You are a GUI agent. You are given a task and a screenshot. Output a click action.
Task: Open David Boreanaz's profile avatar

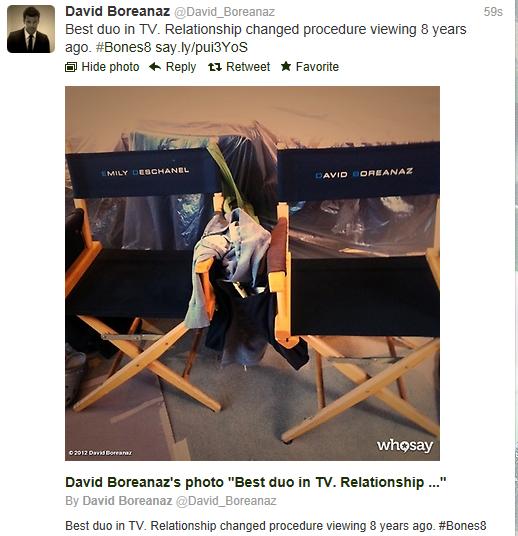(x=31, y=29)
